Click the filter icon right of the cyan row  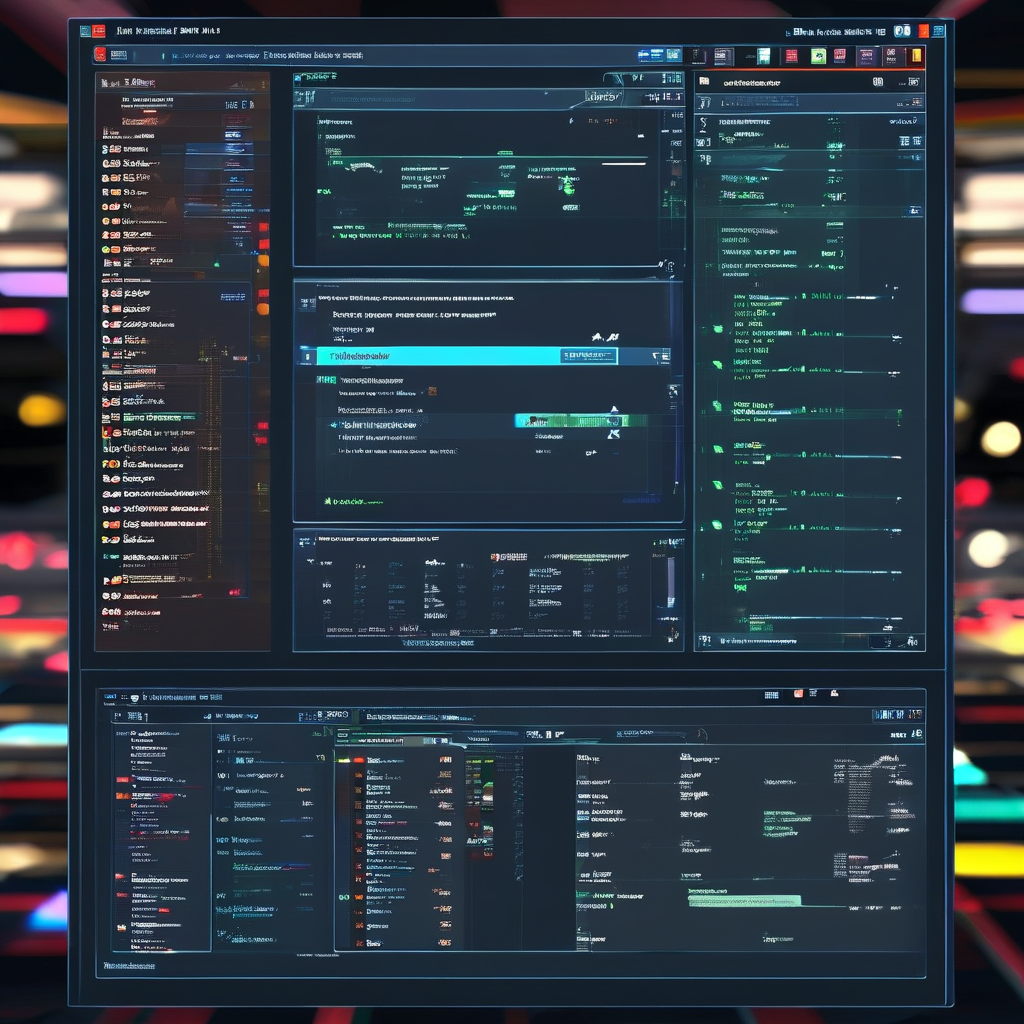(660, 356)
